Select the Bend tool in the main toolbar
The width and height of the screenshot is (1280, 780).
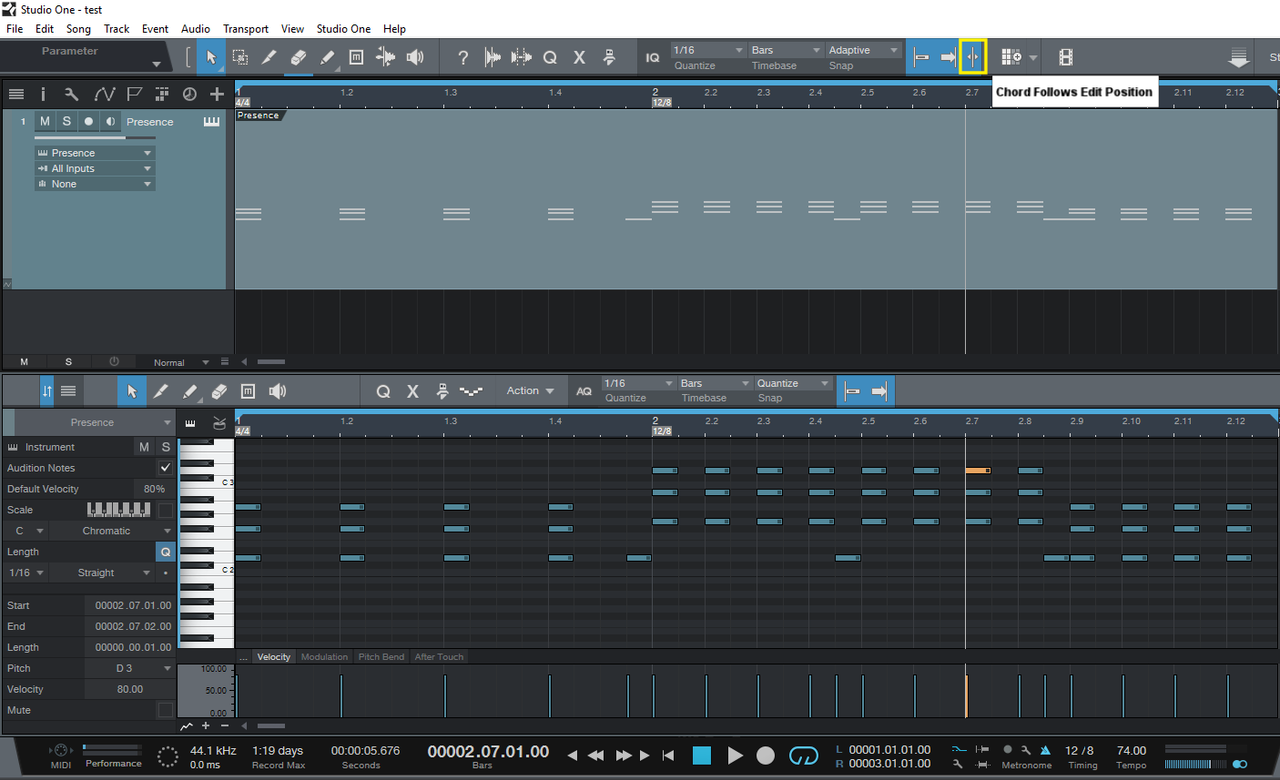[385, 58]
